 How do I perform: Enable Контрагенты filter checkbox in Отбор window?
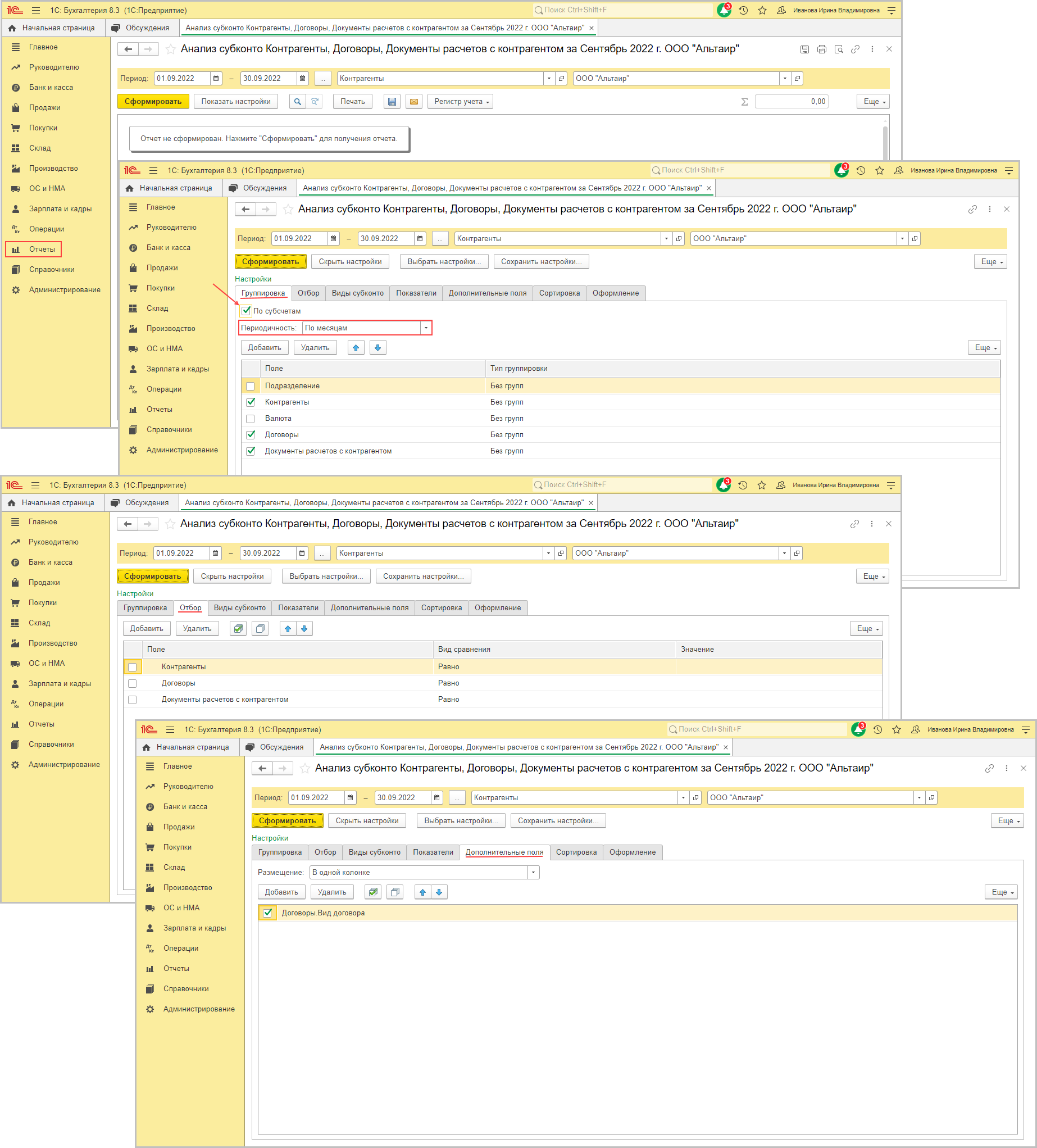[133, 667]
